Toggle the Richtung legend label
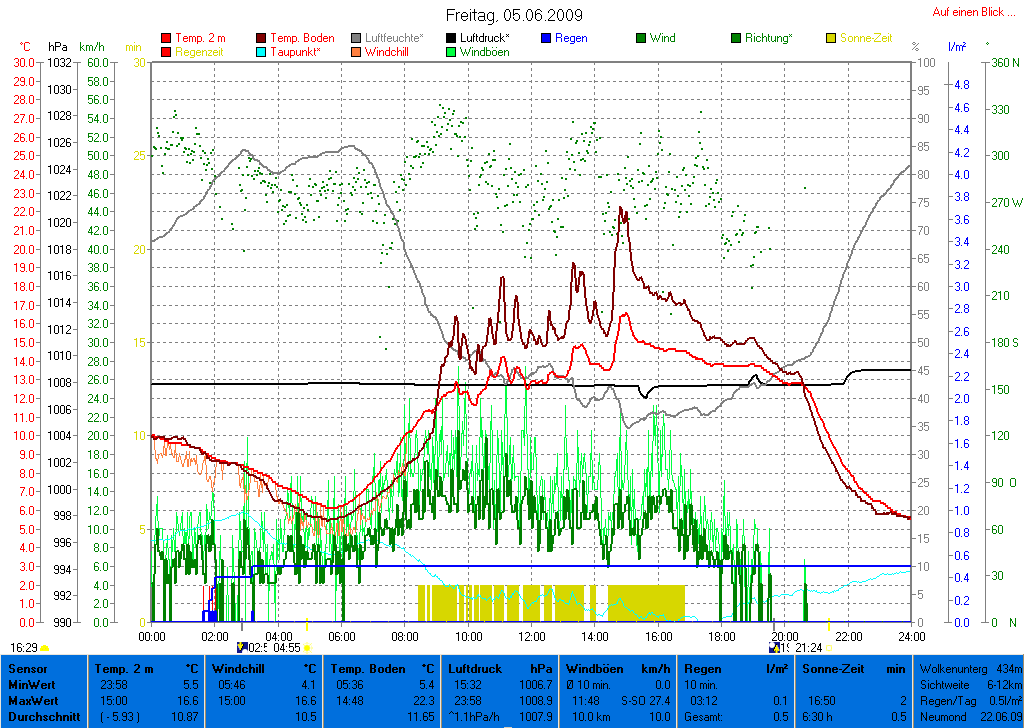This screenshot has width=1024, height=728. [x=769, y=39]
